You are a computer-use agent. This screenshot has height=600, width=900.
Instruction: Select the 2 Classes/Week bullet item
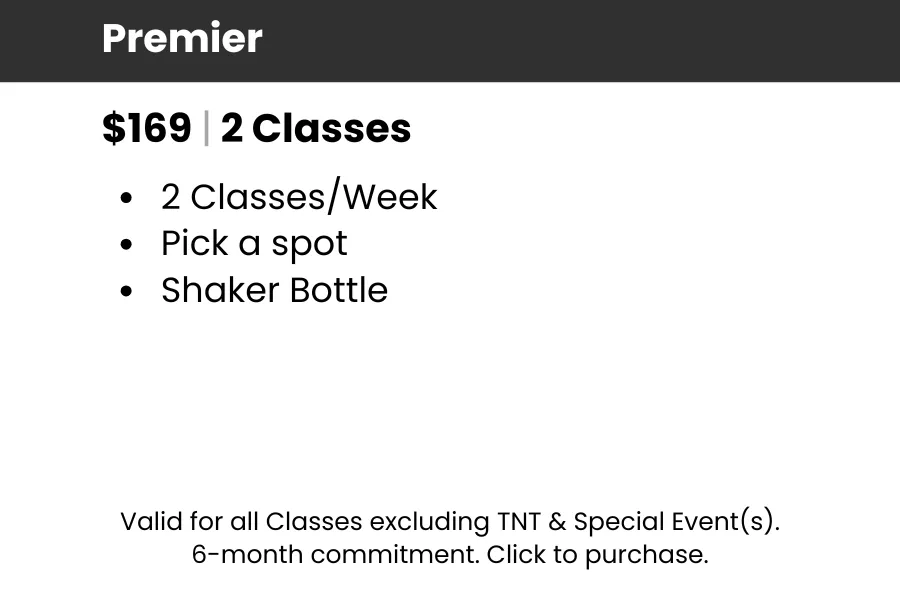coord(298,197)
